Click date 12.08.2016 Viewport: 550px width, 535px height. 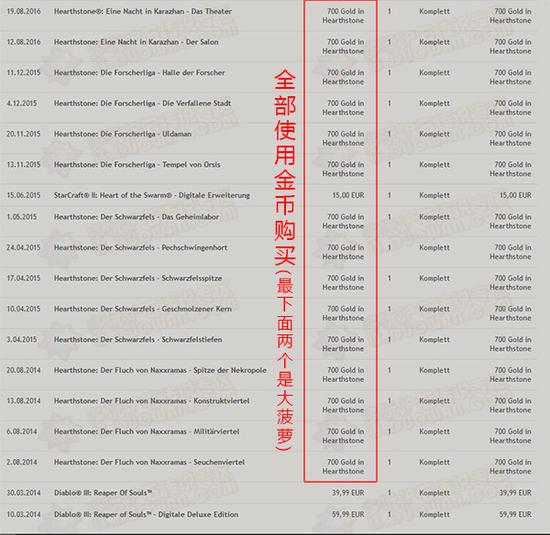24,42
